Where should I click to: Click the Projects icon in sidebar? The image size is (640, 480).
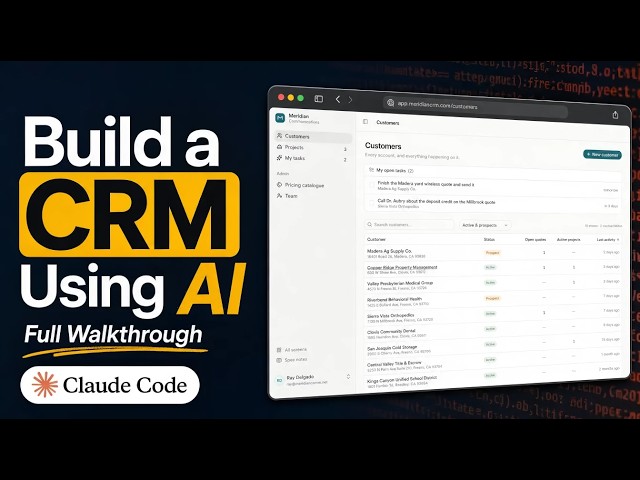pyautogui.click(x=279, y=147)
